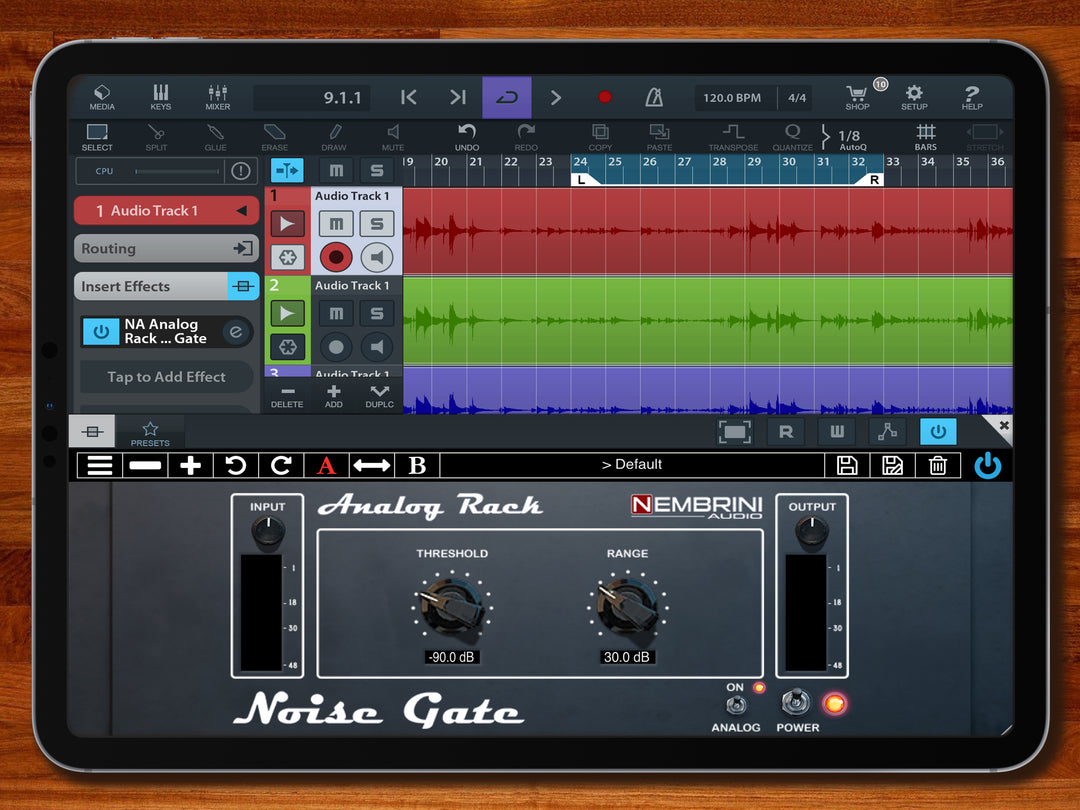Open the Quantize function

[793, 137]
